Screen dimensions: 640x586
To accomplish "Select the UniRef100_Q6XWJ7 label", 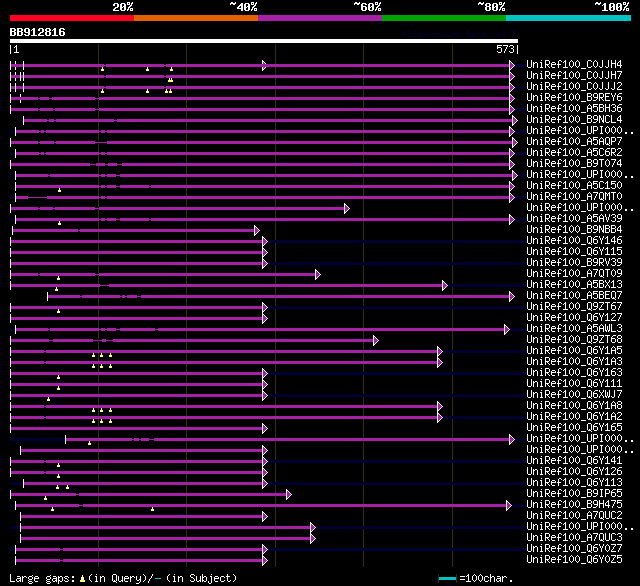I will (x=574, y=395).
